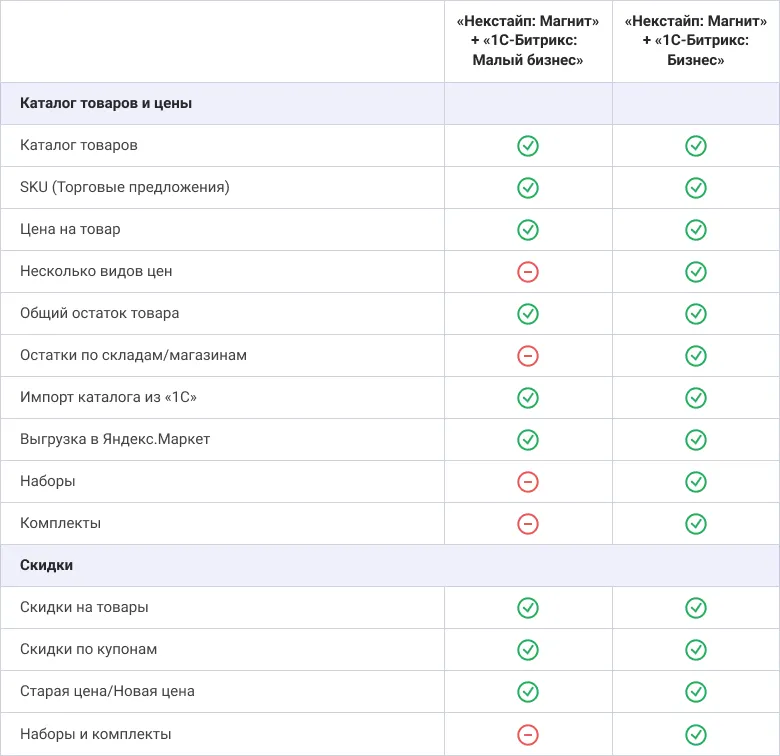The image size is (780, 756).
Task: Click green check for Общий остаток товара, Малый бизнес
Action: click(x=528, y=314)
